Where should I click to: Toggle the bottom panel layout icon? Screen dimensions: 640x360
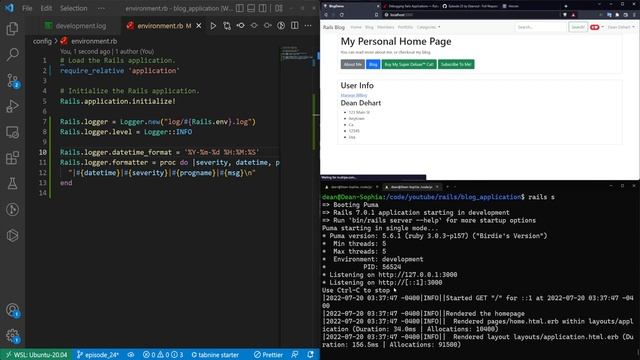tap(251, 8)
